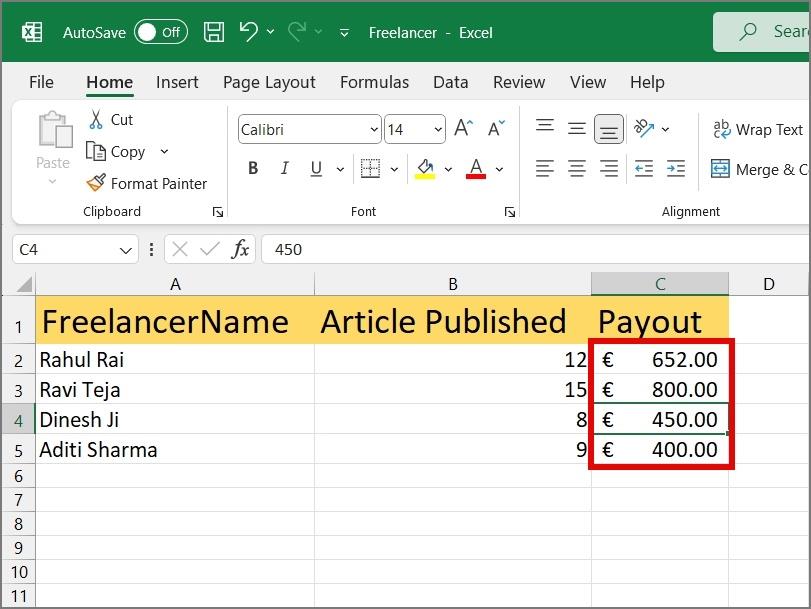Toggle Wrap Text
Screen dimensions: 811x609
click(x=758, y=129)
